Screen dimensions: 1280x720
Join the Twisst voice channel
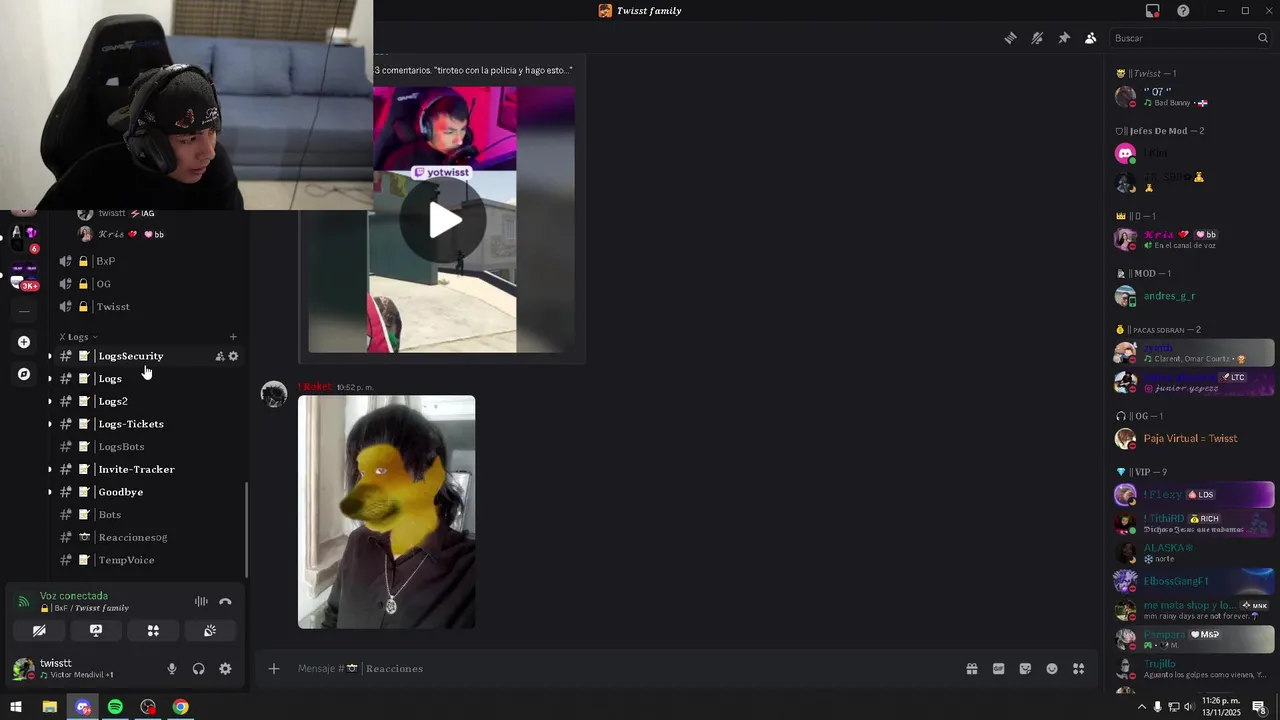click(113, 307)
